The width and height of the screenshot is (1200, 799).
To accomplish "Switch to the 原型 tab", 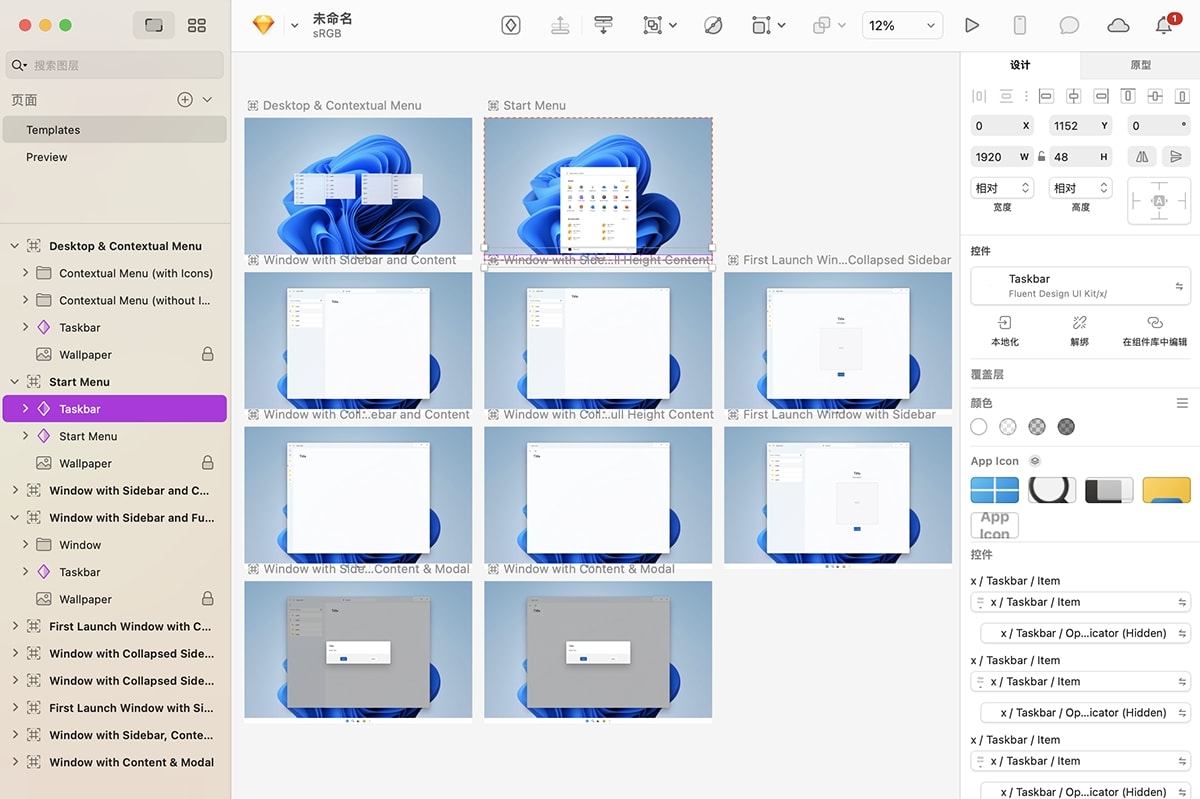I will point(1140,65).
